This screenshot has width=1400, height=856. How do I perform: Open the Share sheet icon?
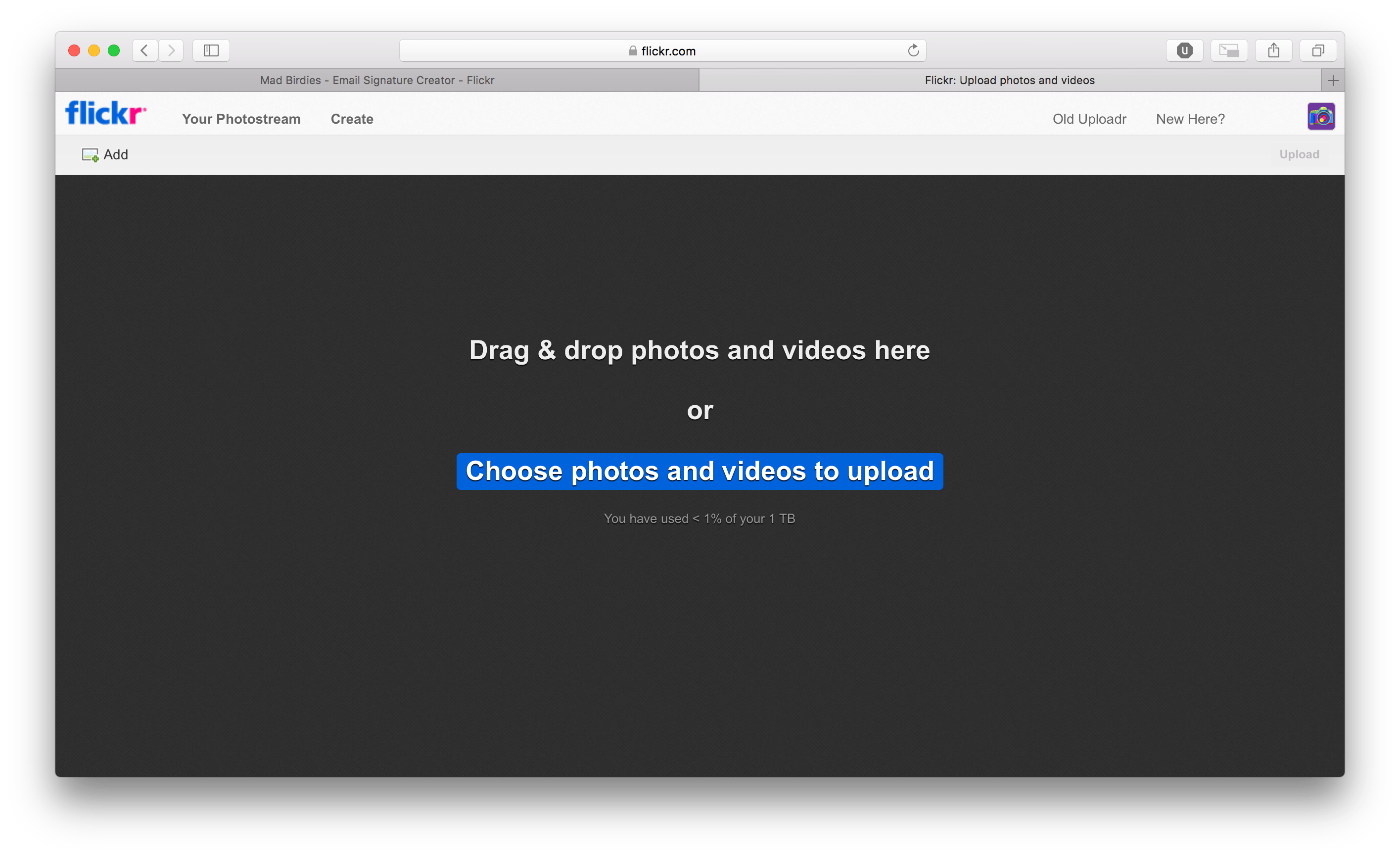point(1273,50)
